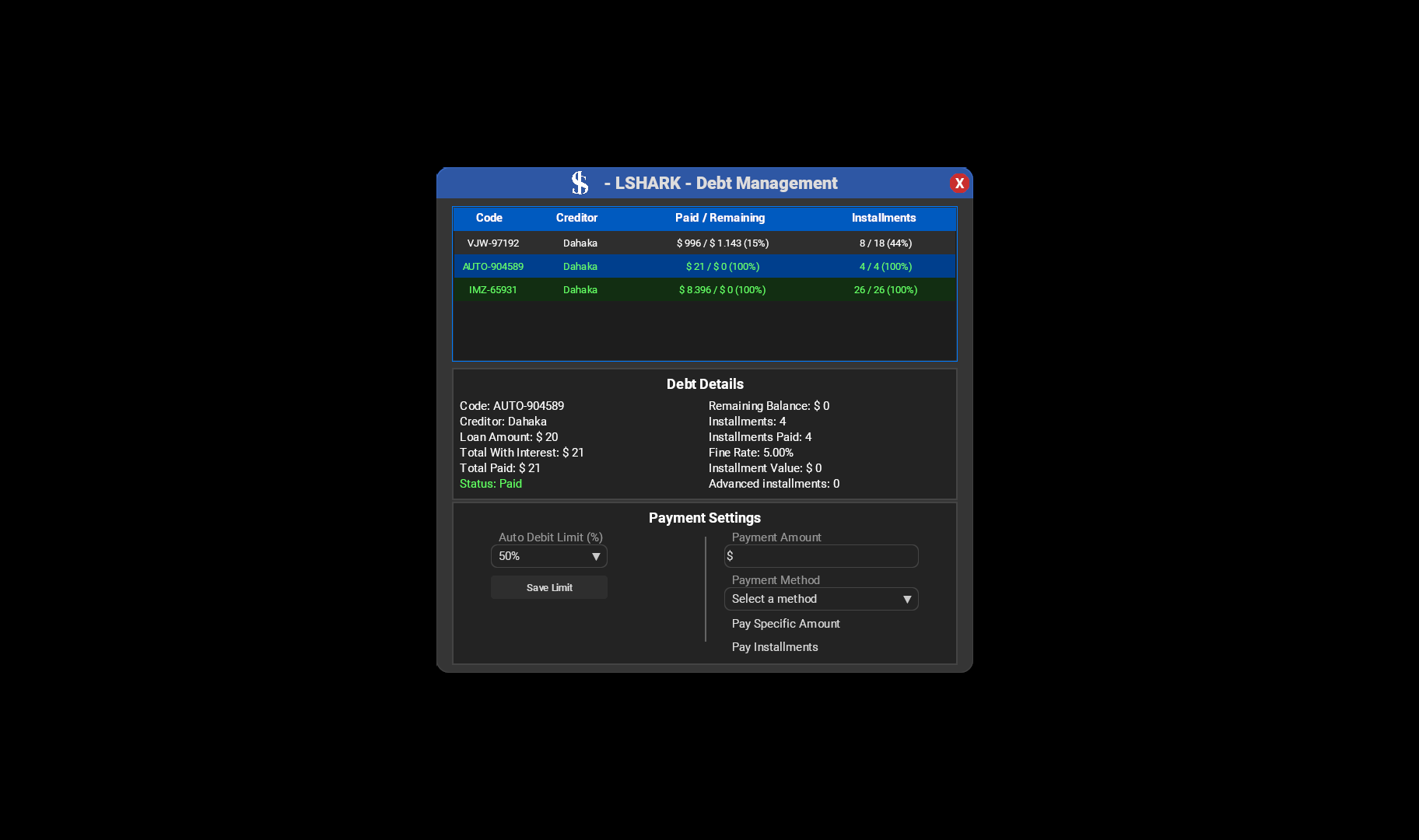1419x840 pixels.
Task: Select debt row AUTO-904589
Action: [x=705, y=266]
